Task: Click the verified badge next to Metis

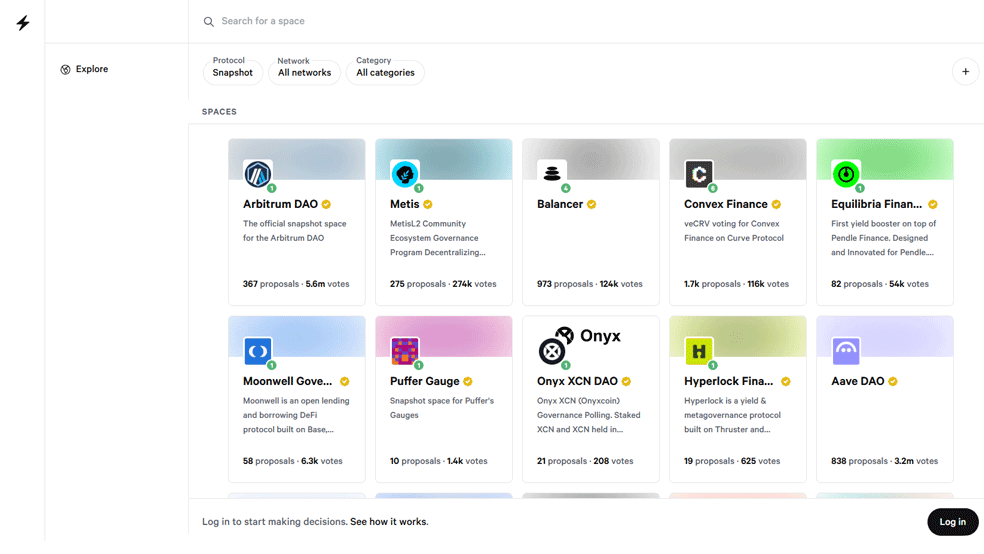Action: [x=428, y=205]
